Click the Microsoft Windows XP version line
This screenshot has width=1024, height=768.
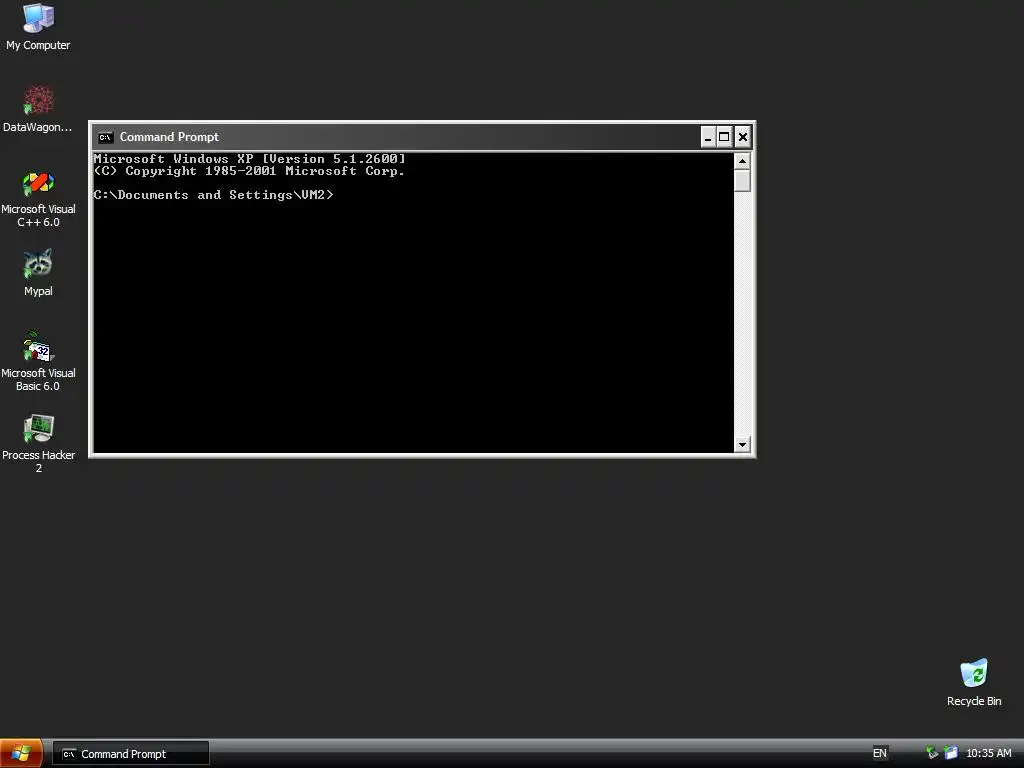click(x=249, y=159)
